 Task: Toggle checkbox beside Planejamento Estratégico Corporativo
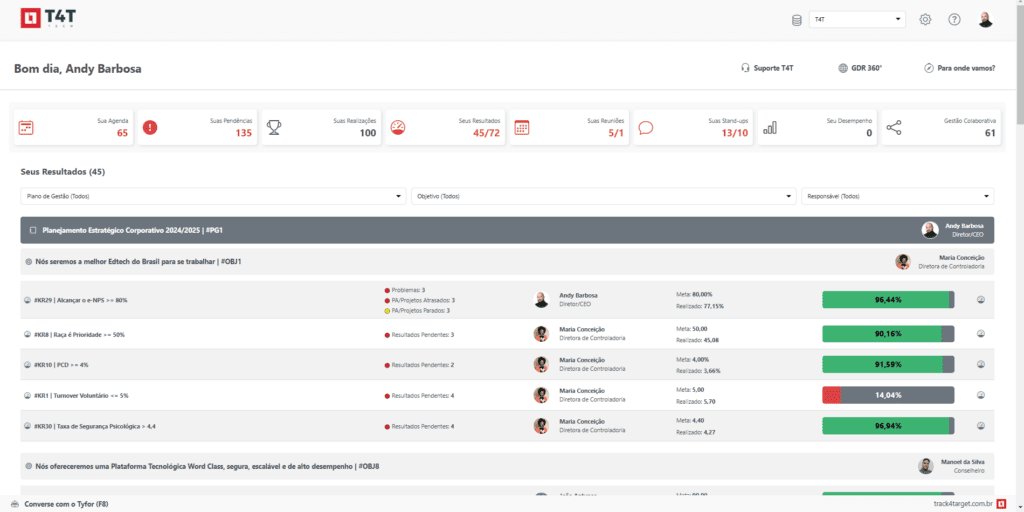(x=33, y=230)
